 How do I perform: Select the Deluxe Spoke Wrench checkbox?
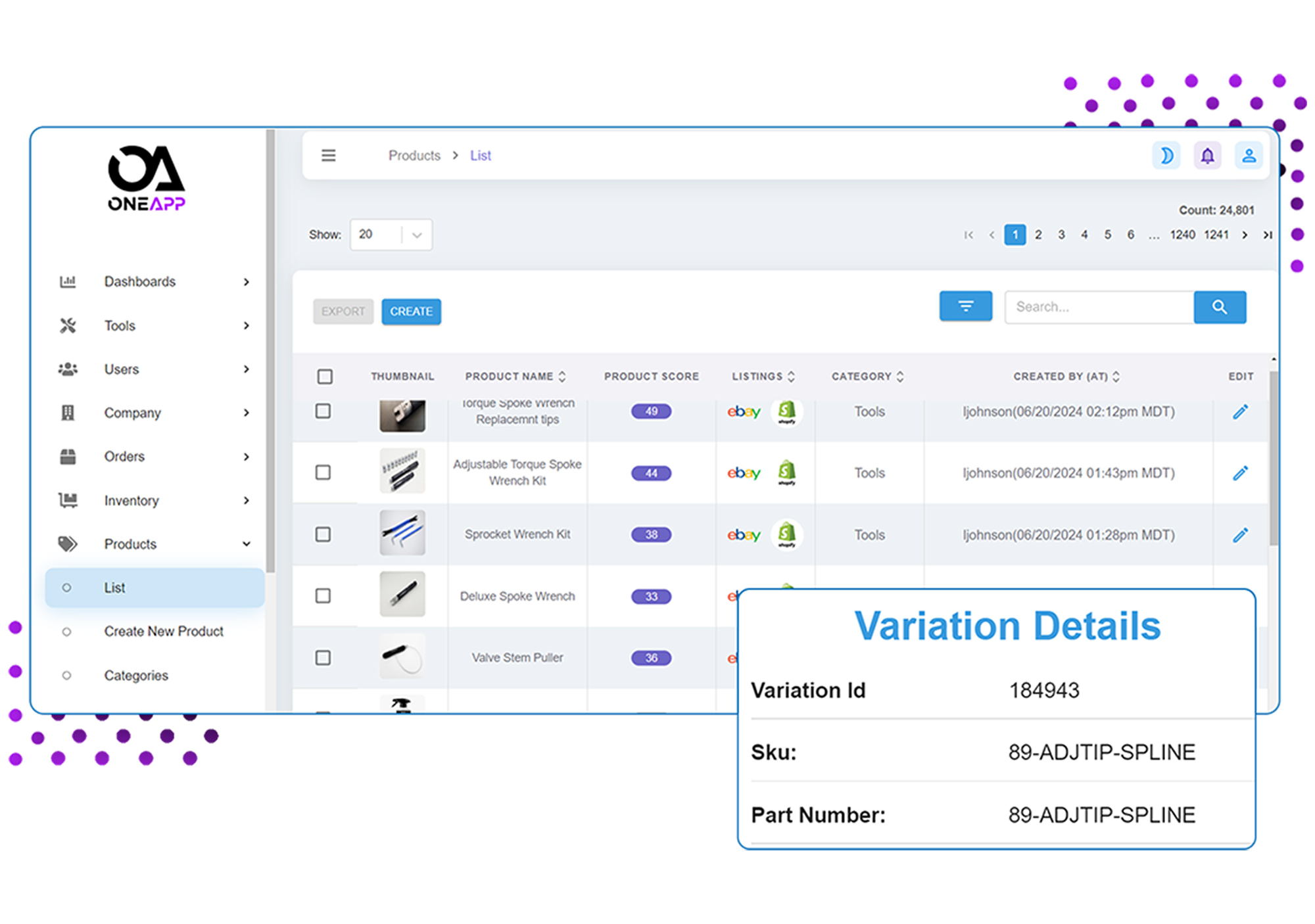[x=323, y=596]
